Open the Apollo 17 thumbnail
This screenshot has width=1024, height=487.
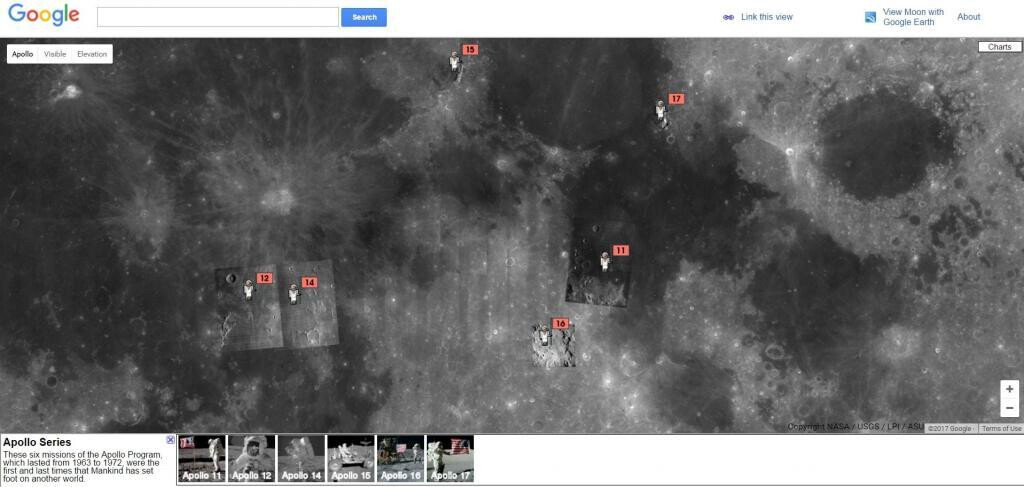coord(450,459)
